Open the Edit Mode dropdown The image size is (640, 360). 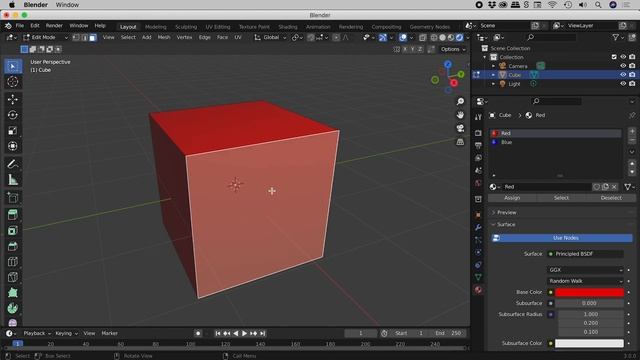pyautogui.click(x=45, y=38)
